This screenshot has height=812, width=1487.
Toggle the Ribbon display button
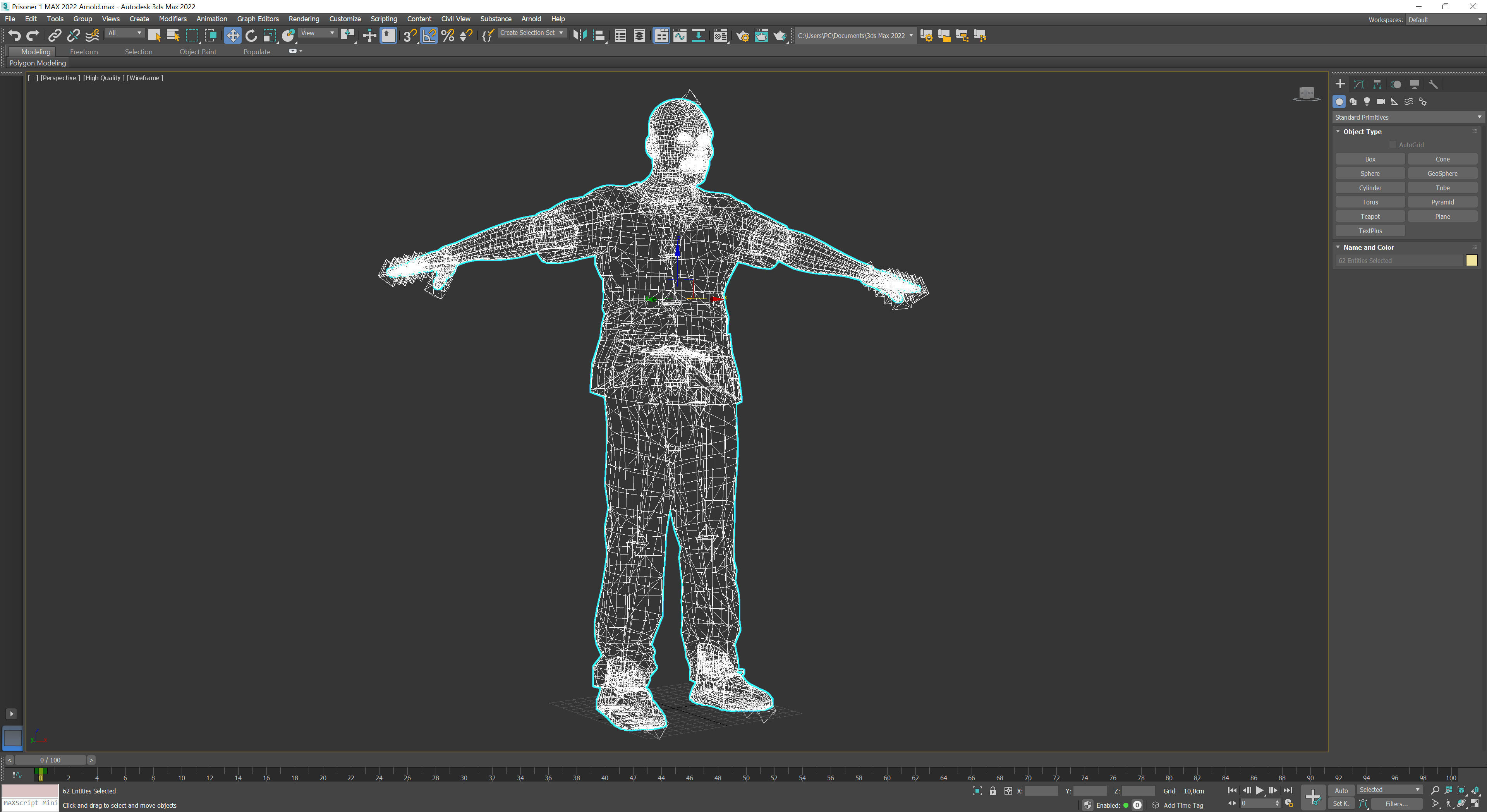tap(661, 36)
